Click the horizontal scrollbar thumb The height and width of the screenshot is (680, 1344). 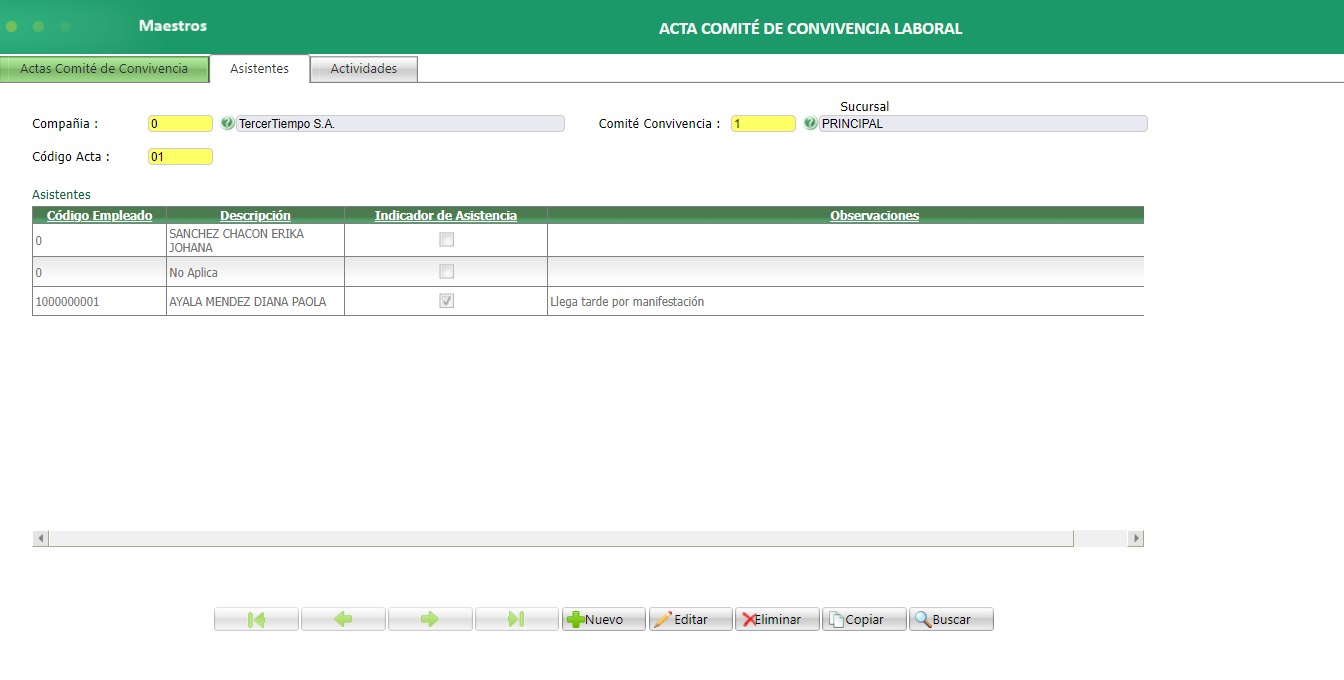(561, 538)
